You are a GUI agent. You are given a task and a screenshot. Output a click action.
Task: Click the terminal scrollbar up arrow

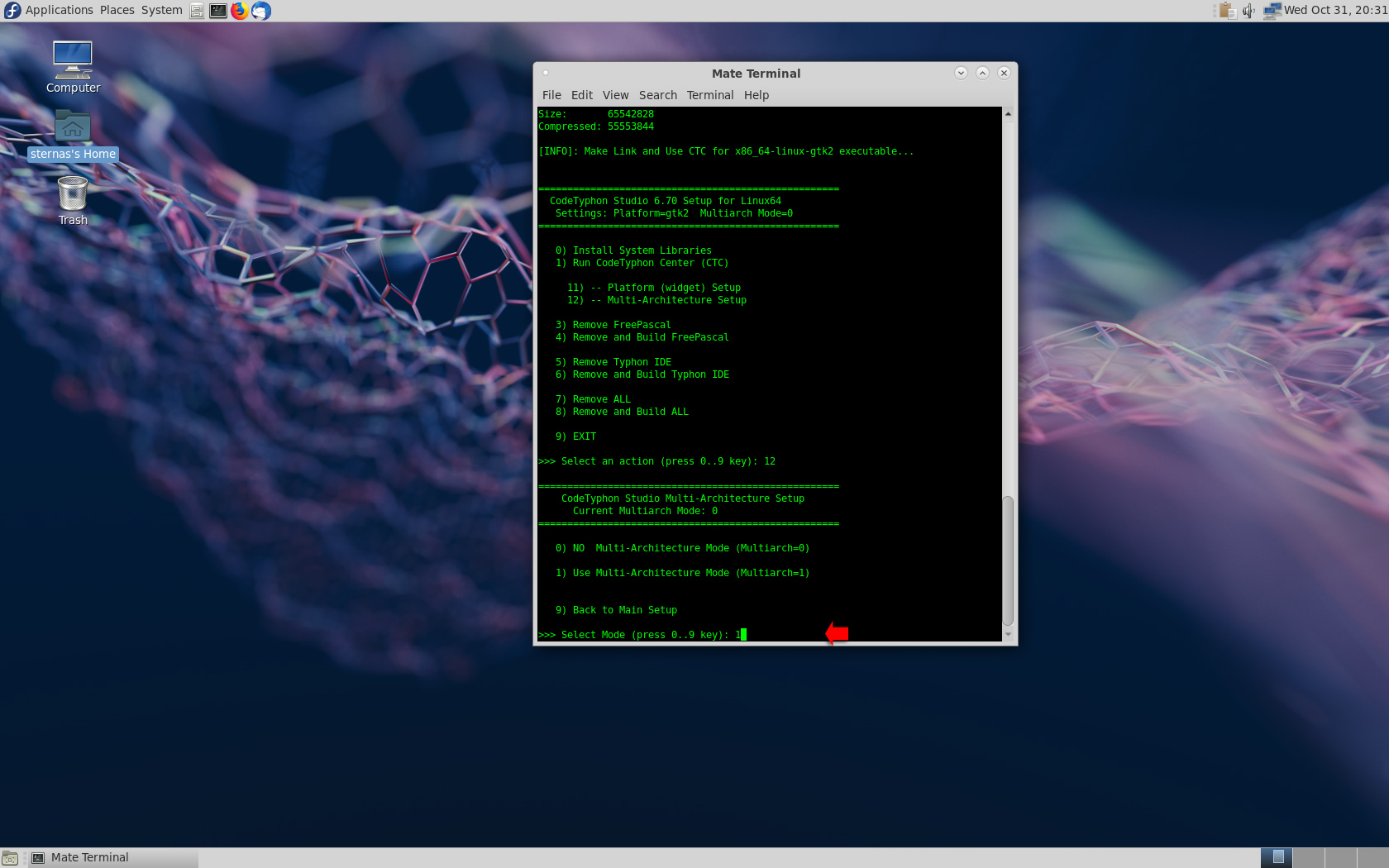click(1008, 113)
